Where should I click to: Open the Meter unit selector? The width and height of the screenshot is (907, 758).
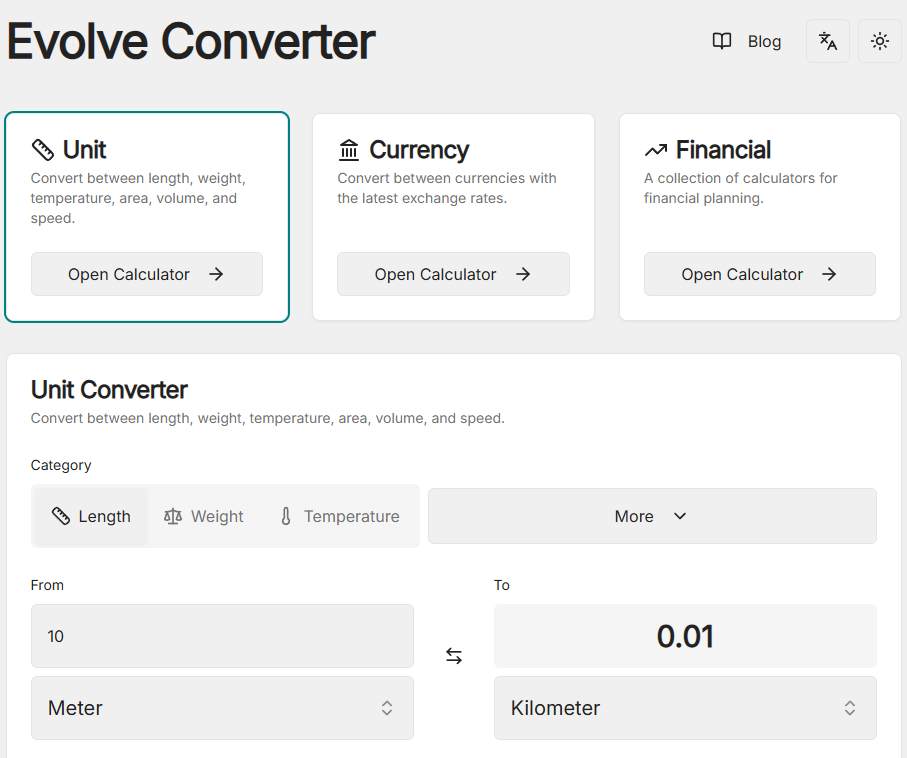[x=221, y=708]
